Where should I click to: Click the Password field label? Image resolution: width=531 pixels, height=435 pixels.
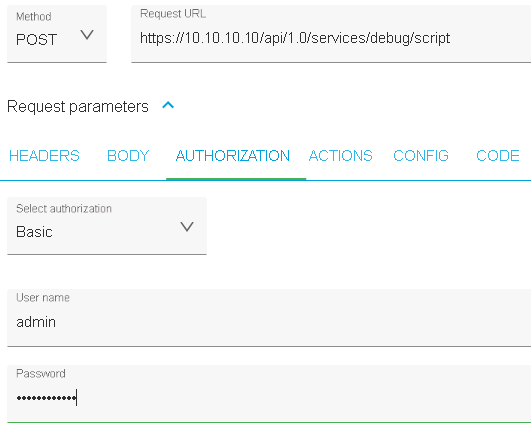tap(41, 374)
